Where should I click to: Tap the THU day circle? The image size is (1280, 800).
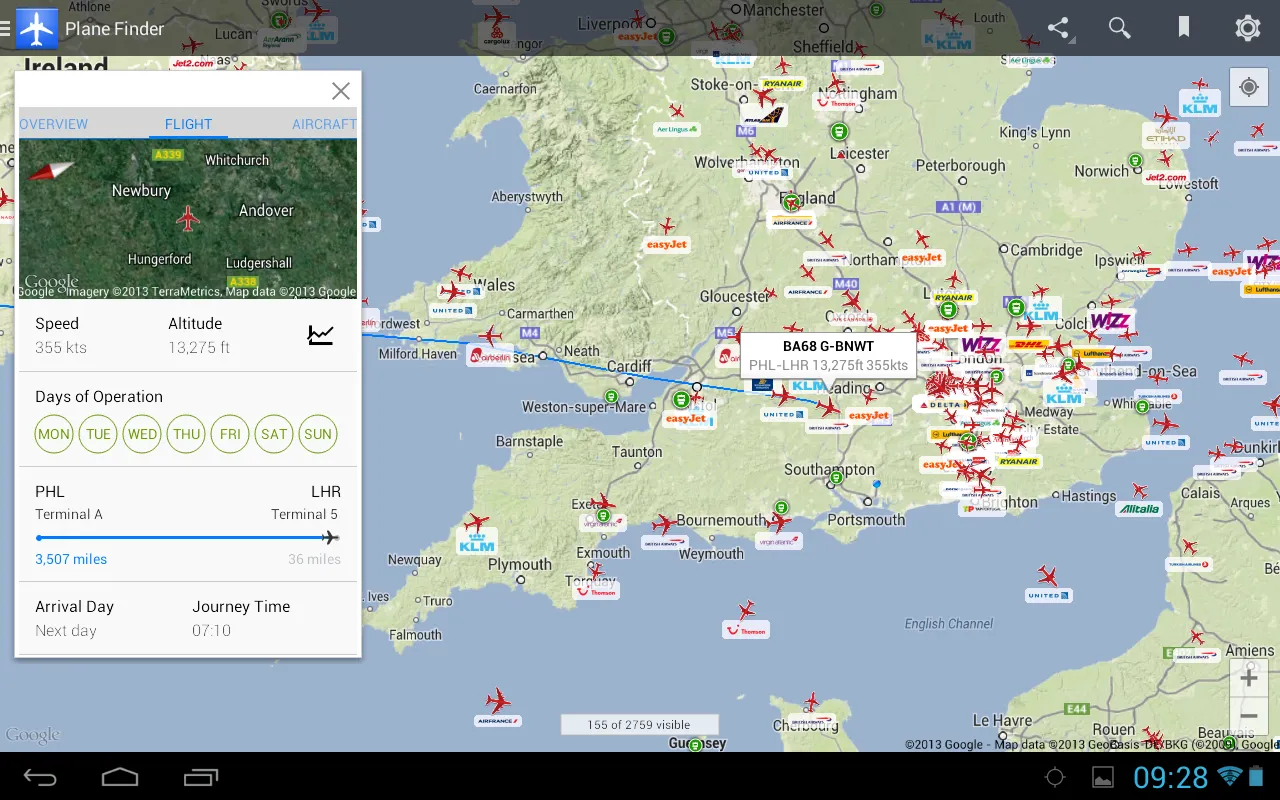[186, 434]
